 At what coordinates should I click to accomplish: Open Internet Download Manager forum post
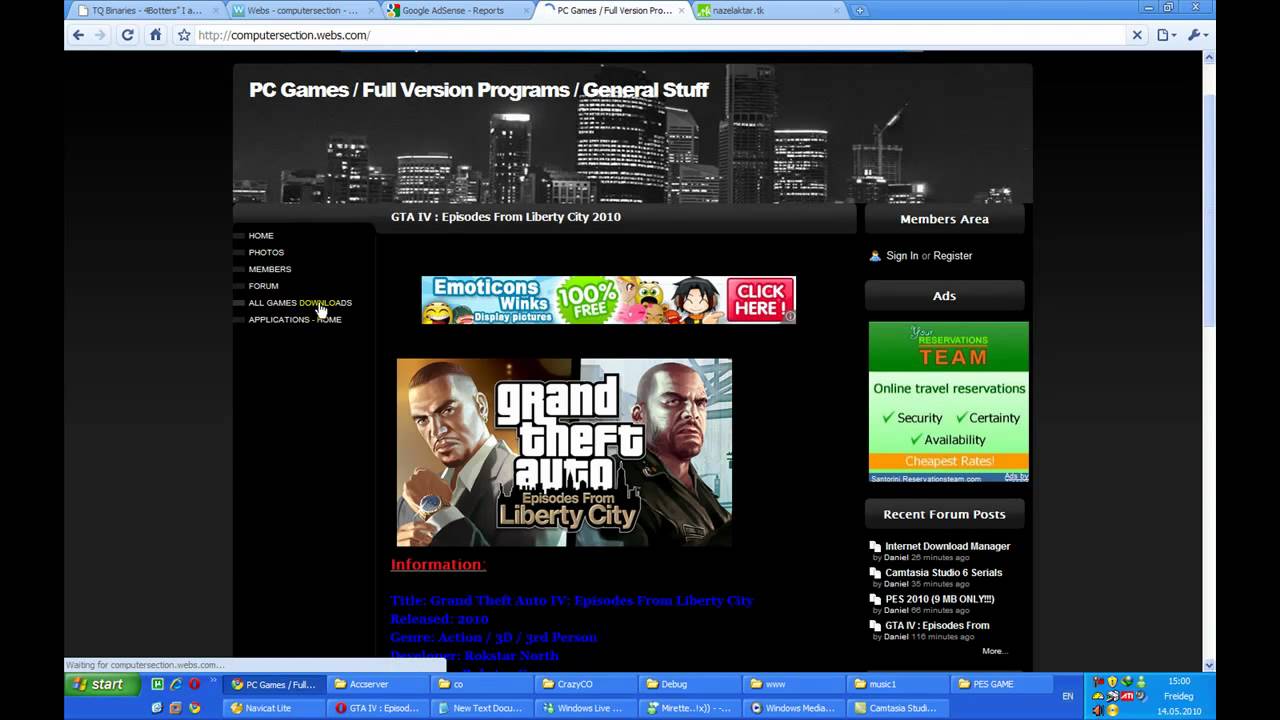pos(947,547)
